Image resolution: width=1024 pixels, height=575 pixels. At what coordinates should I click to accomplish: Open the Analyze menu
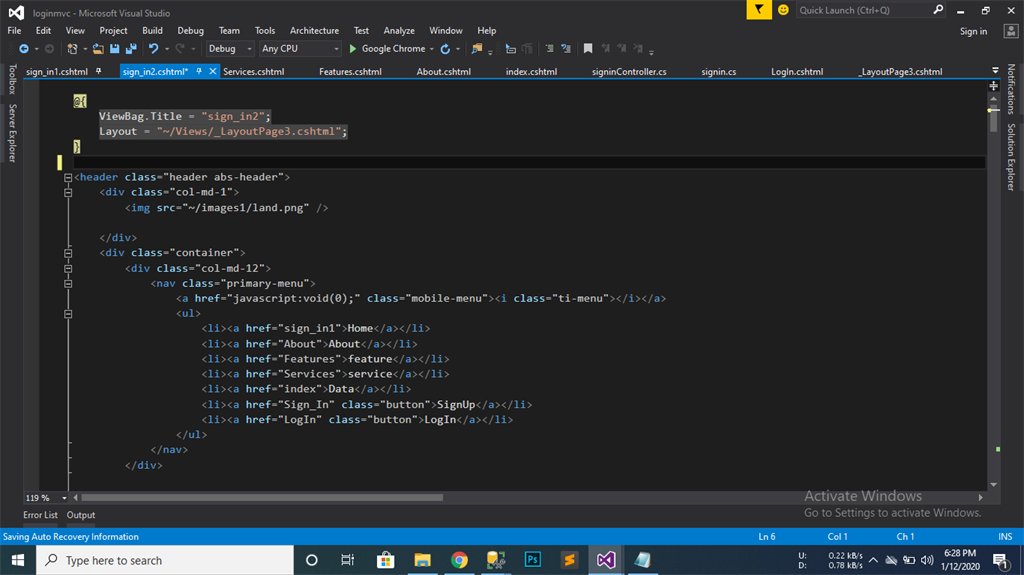tap(399, 31)
